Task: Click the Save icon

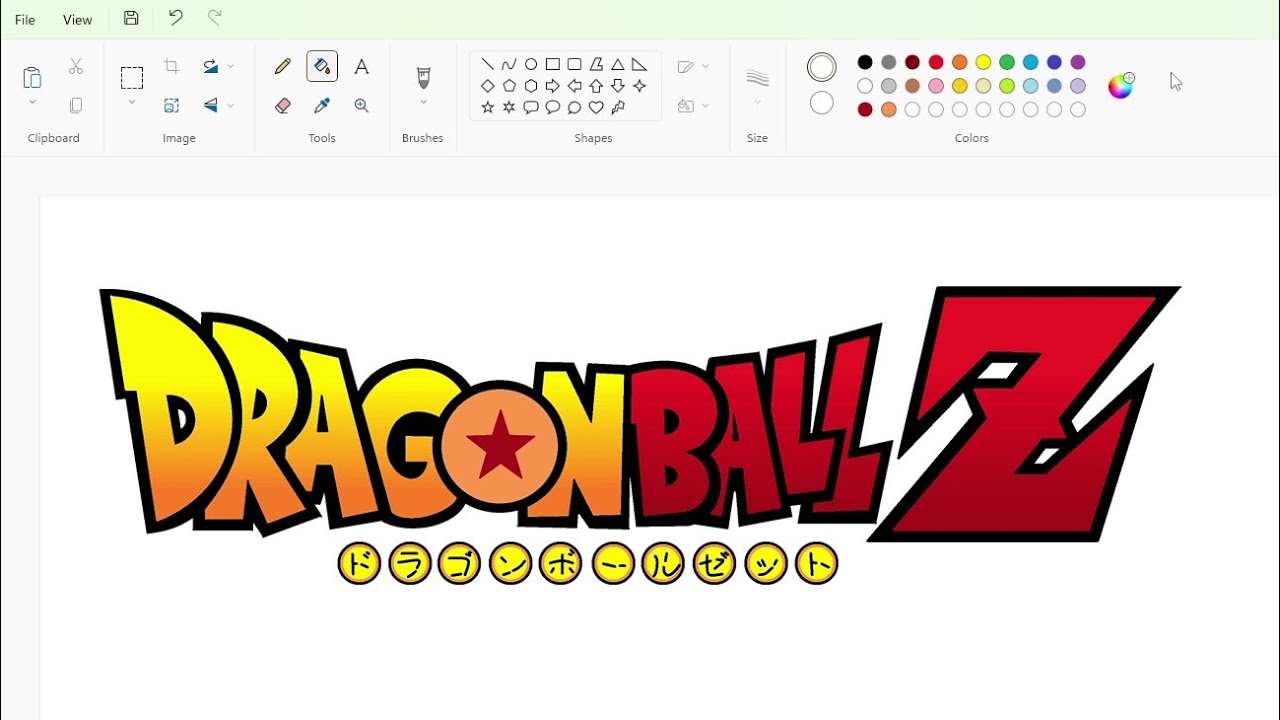Action: 131,18
